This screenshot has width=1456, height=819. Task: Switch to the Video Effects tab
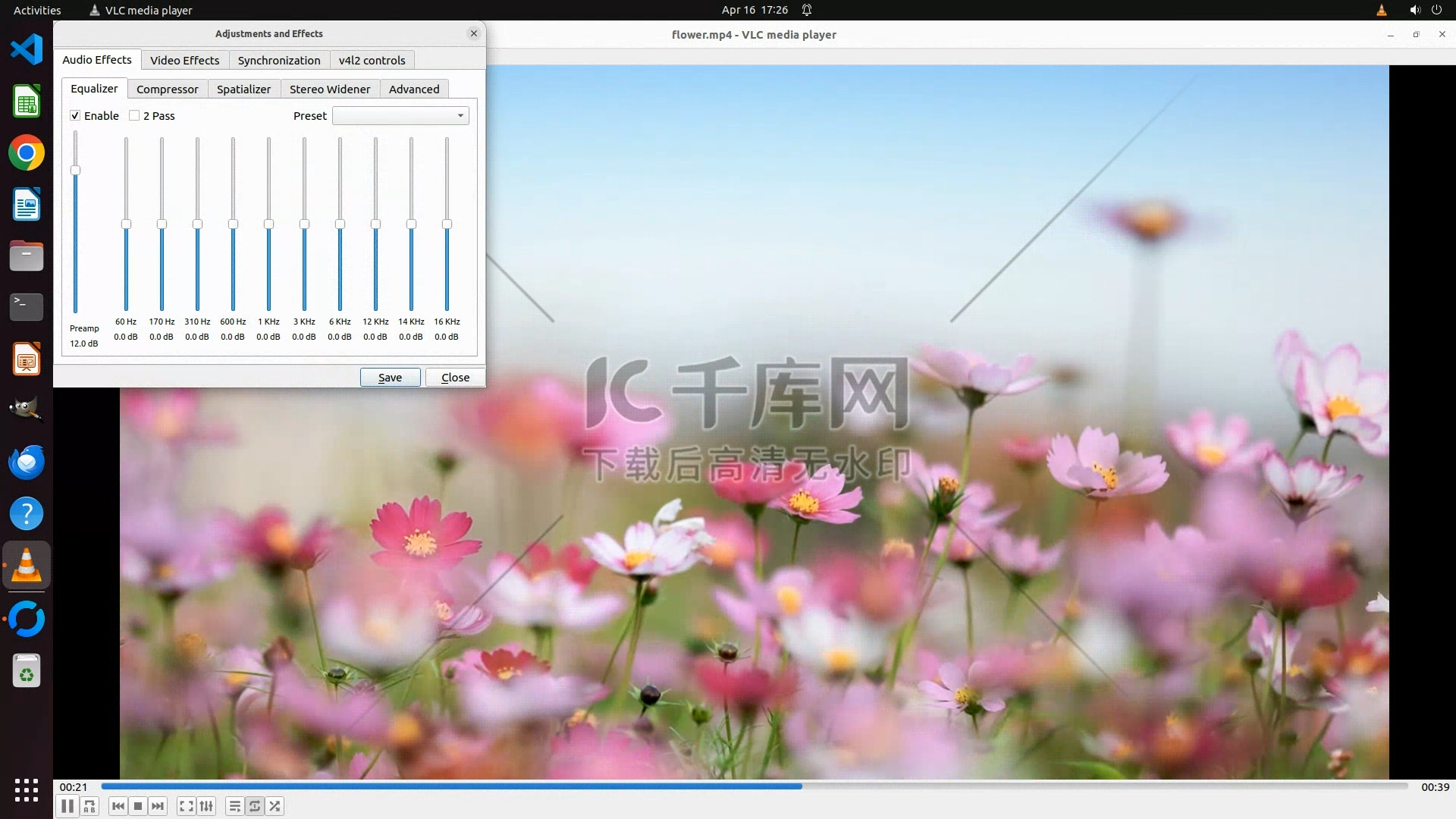click(184, 60)
